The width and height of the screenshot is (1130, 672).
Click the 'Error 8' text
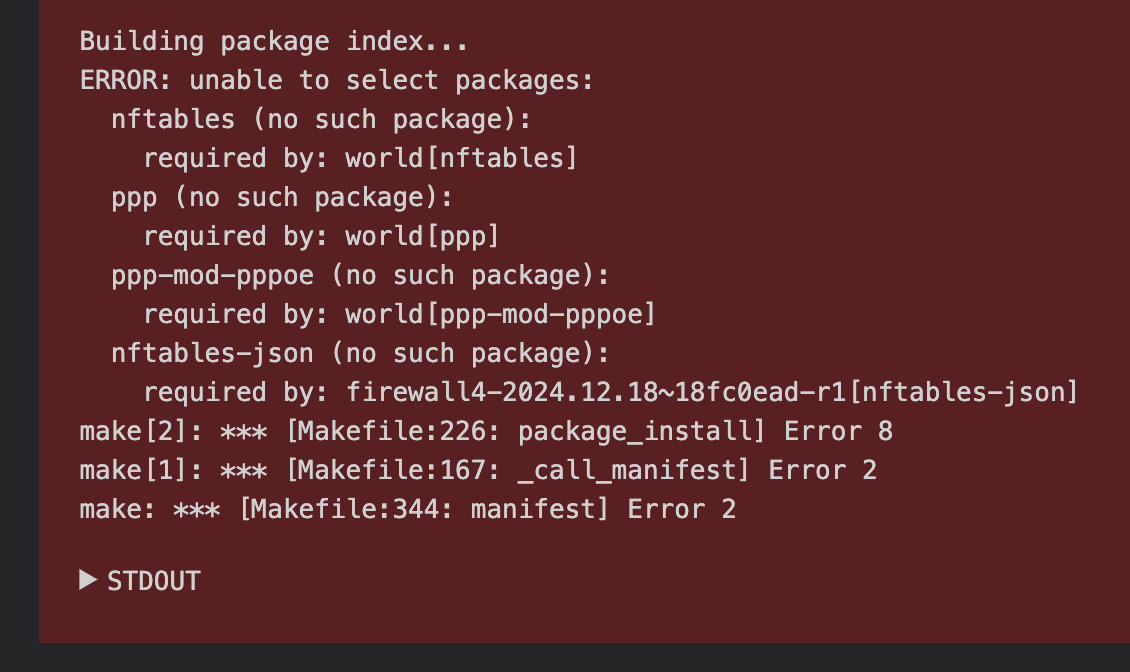coord(839,431)
